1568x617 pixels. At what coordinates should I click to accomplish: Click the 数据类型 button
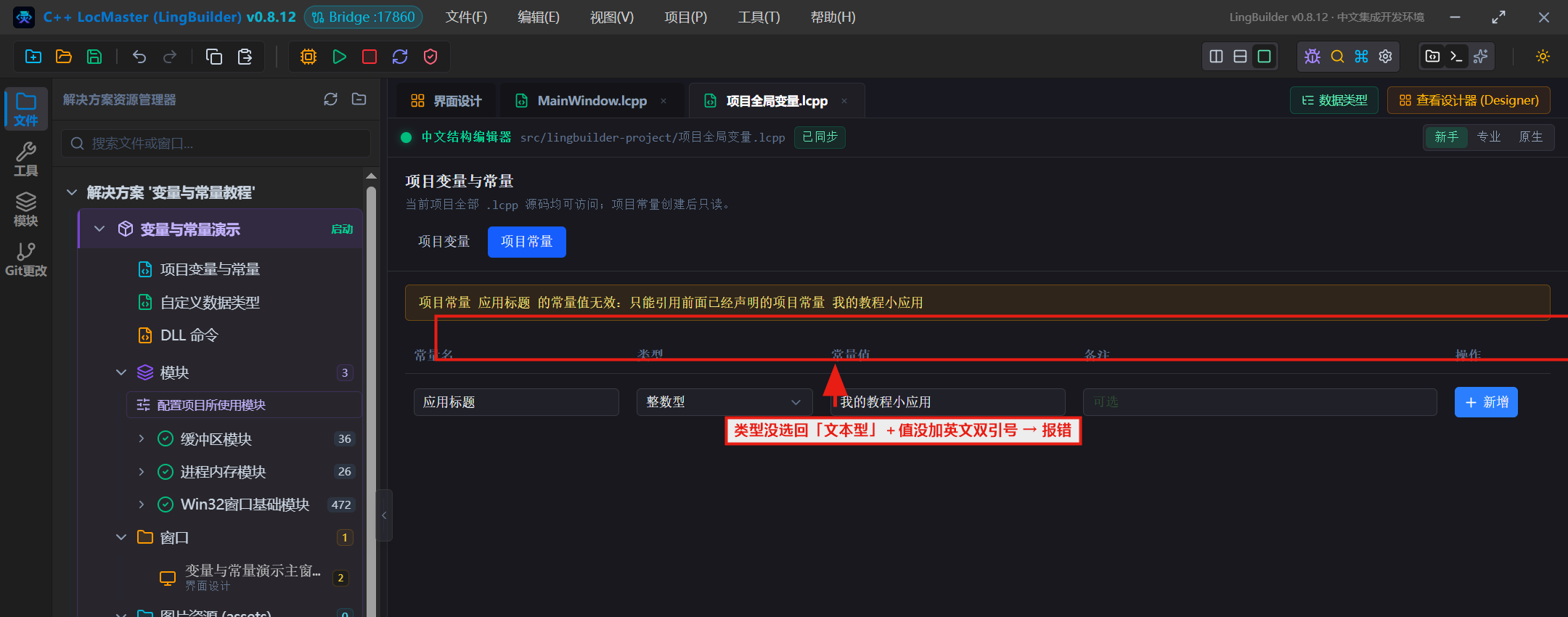pos(1334,100)
